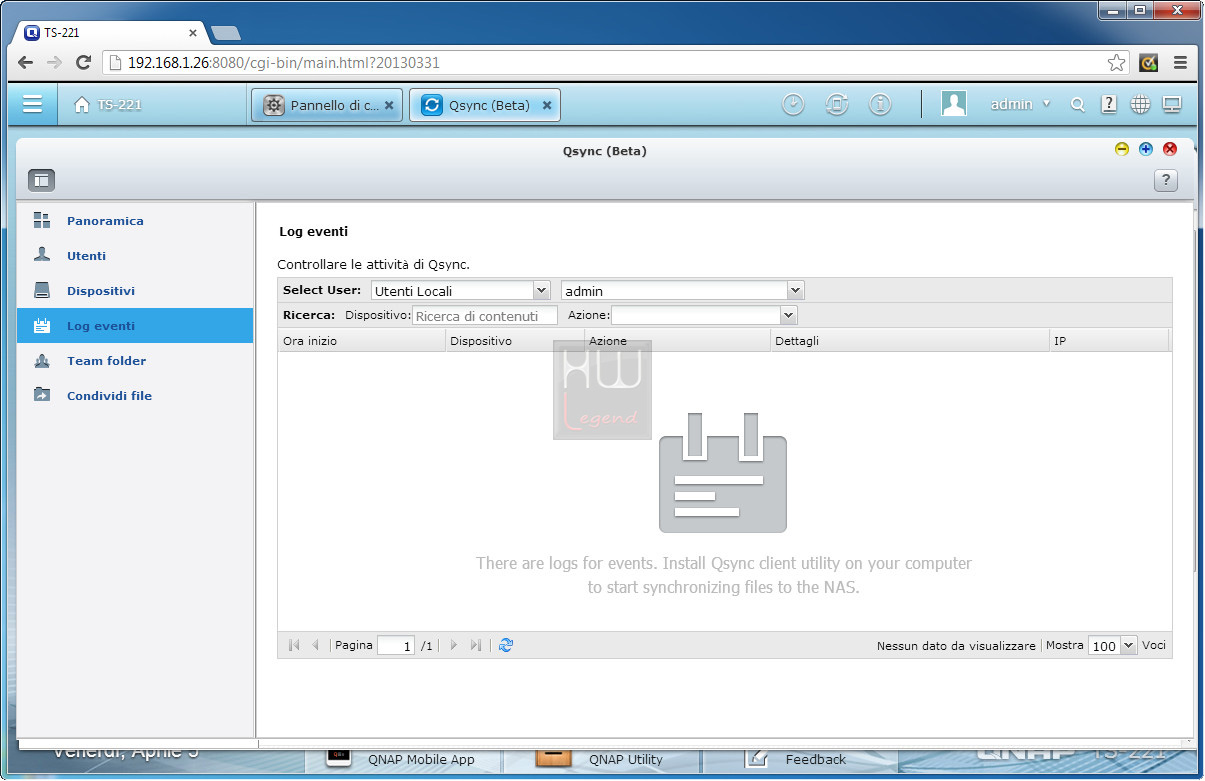Open the Chrome menu button
This screenshot has width=1205, height=781.
1180,63
